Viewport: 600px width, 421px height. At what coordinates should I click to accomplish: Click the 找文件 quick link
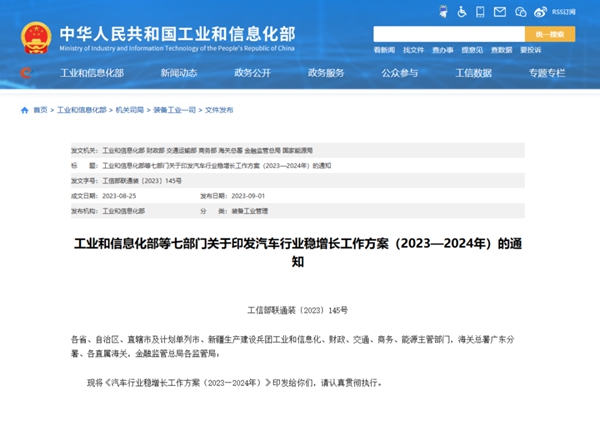tap(414, 49)
